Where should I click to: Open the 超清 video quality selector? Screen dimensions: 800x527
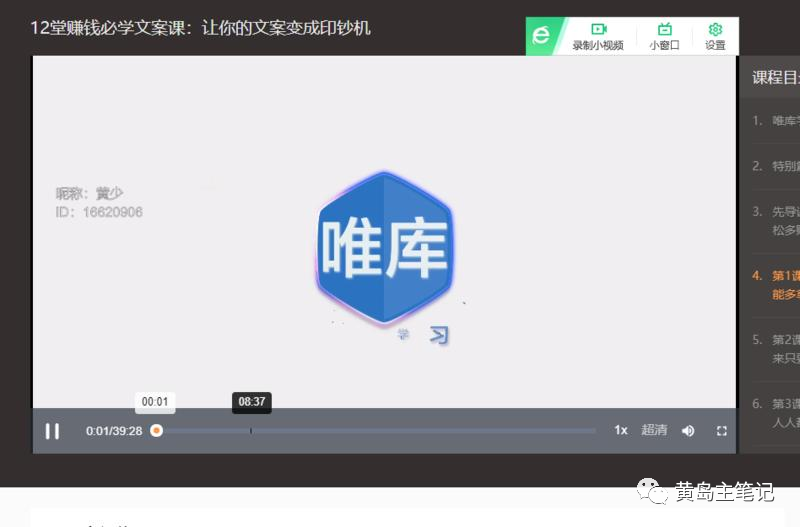pyautogui.click(x=654, y=430)
